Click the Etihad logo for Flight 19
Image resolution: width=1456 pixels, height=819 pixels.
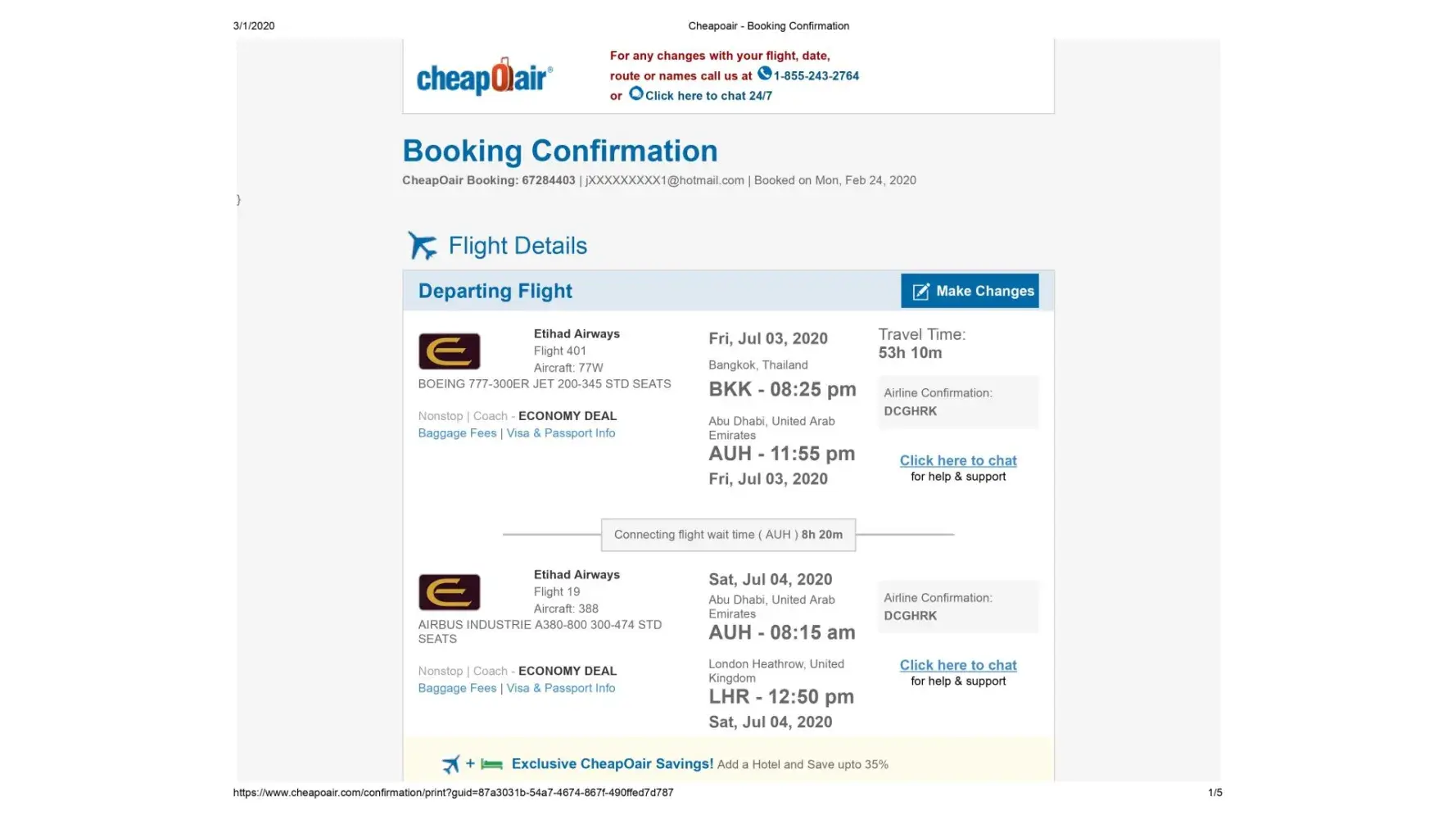[x=449, y=592]
